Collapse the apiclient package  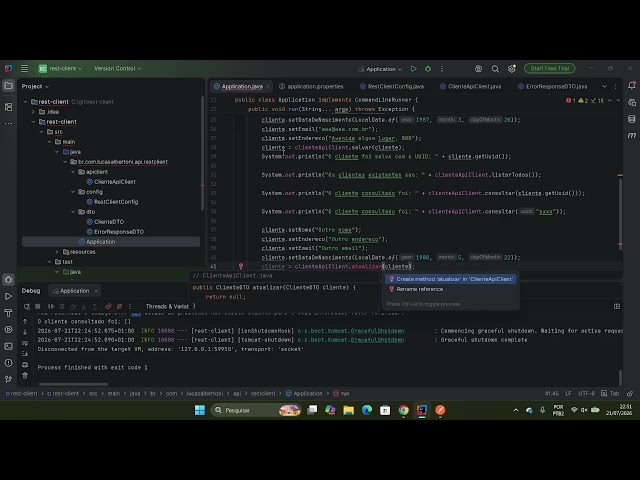[73, 172]
